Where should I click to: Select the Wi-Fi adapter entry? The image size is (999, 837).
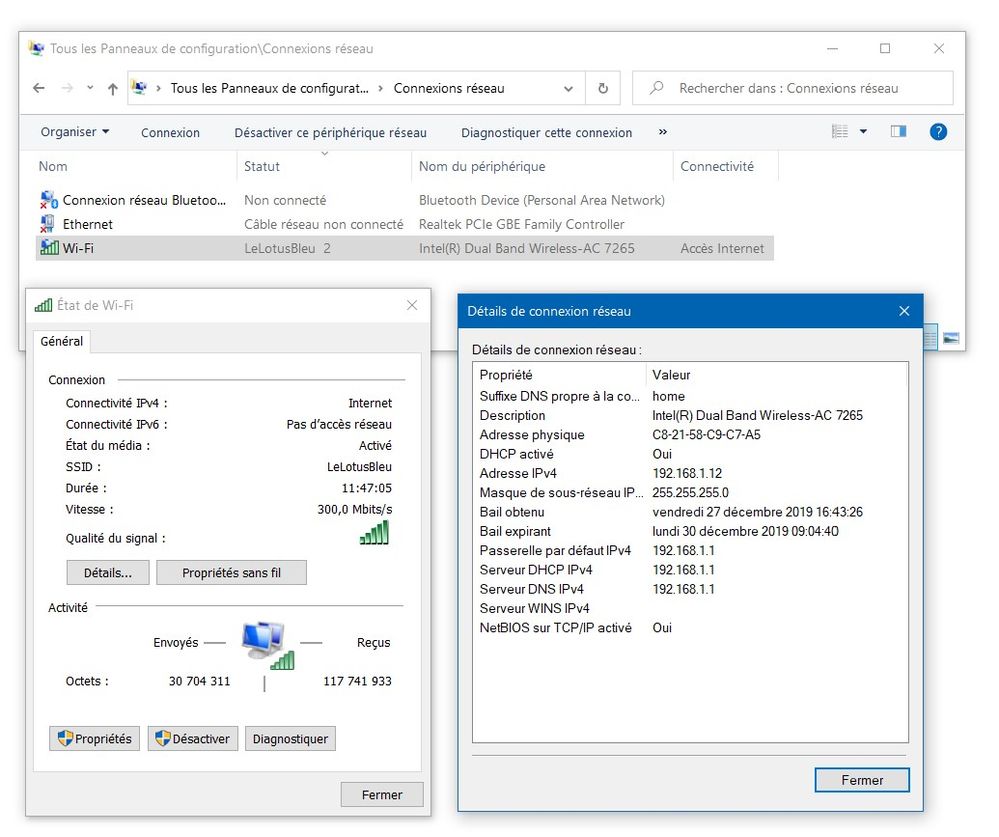[x=78, y=248]
